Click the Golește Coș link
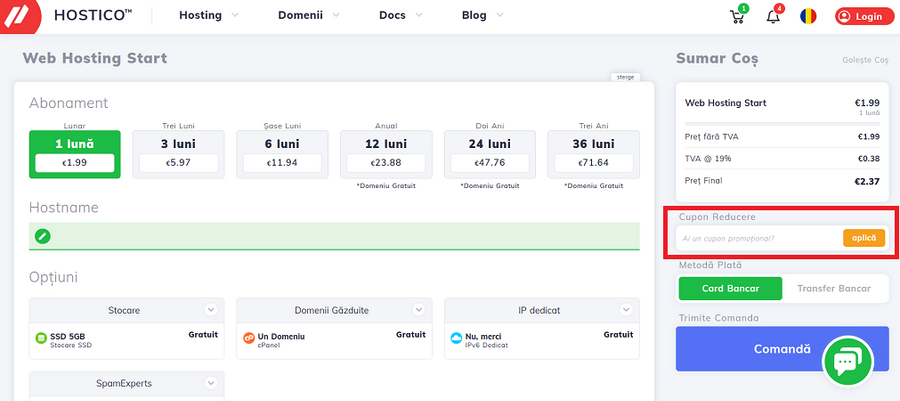The width and height of the screenshot is (900, 401). tap(865, 60)
